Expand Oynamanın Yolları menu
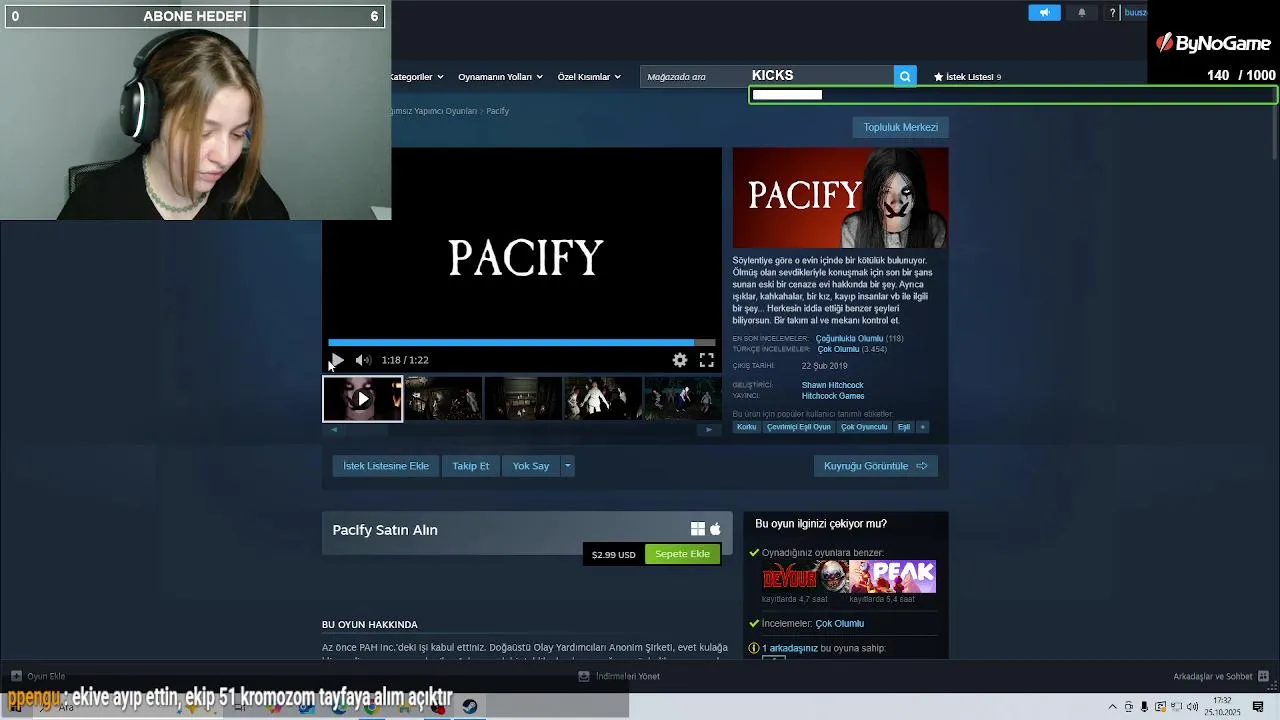Image resolution: width=1280 pixels, height=720 pixels. click(500, 77)
